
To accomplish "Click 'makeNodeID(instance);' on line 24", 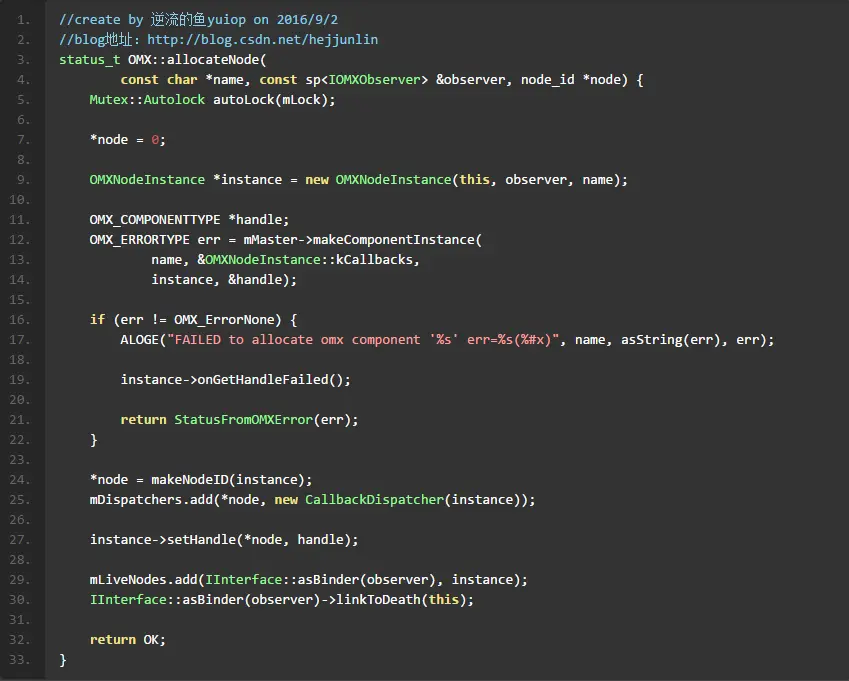I will (x=232, y=480).
